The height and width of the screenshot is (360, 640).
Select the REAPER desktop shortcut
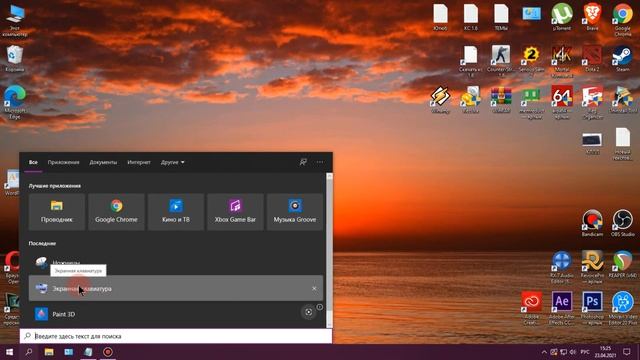622,264
